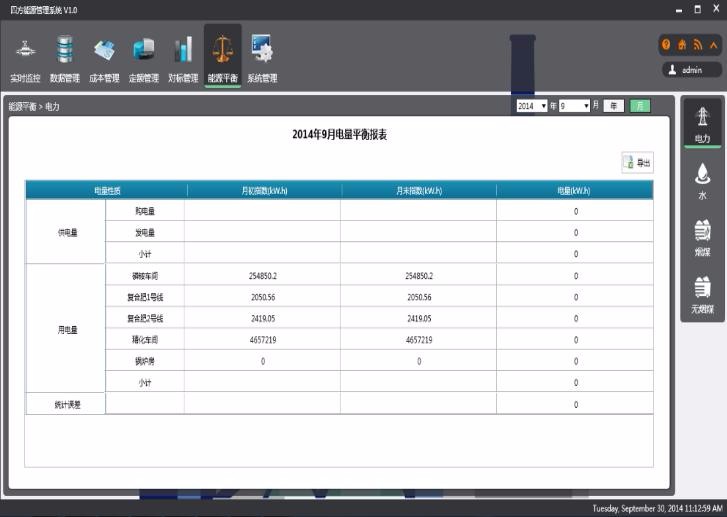The image size is (727, 517).
Task: Select the 供电量 group cell
Action: point(66,232)
